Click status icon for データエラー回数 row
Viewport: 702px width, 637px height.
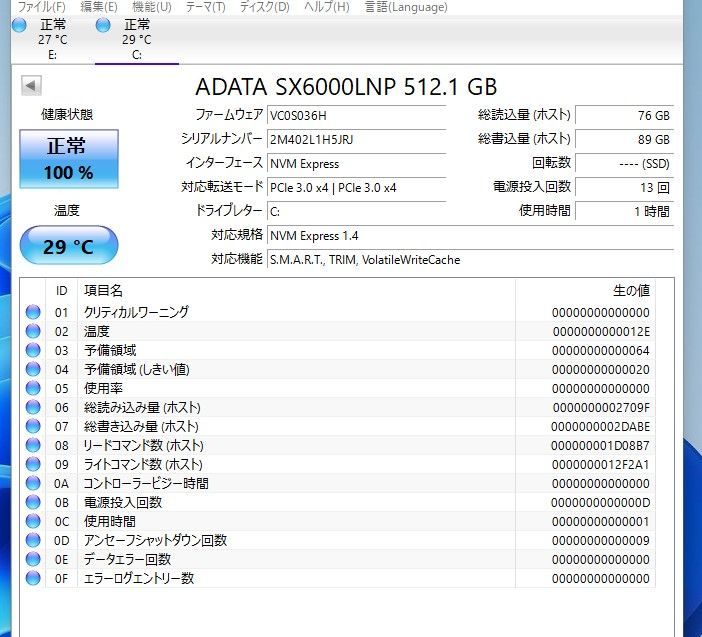33,560
